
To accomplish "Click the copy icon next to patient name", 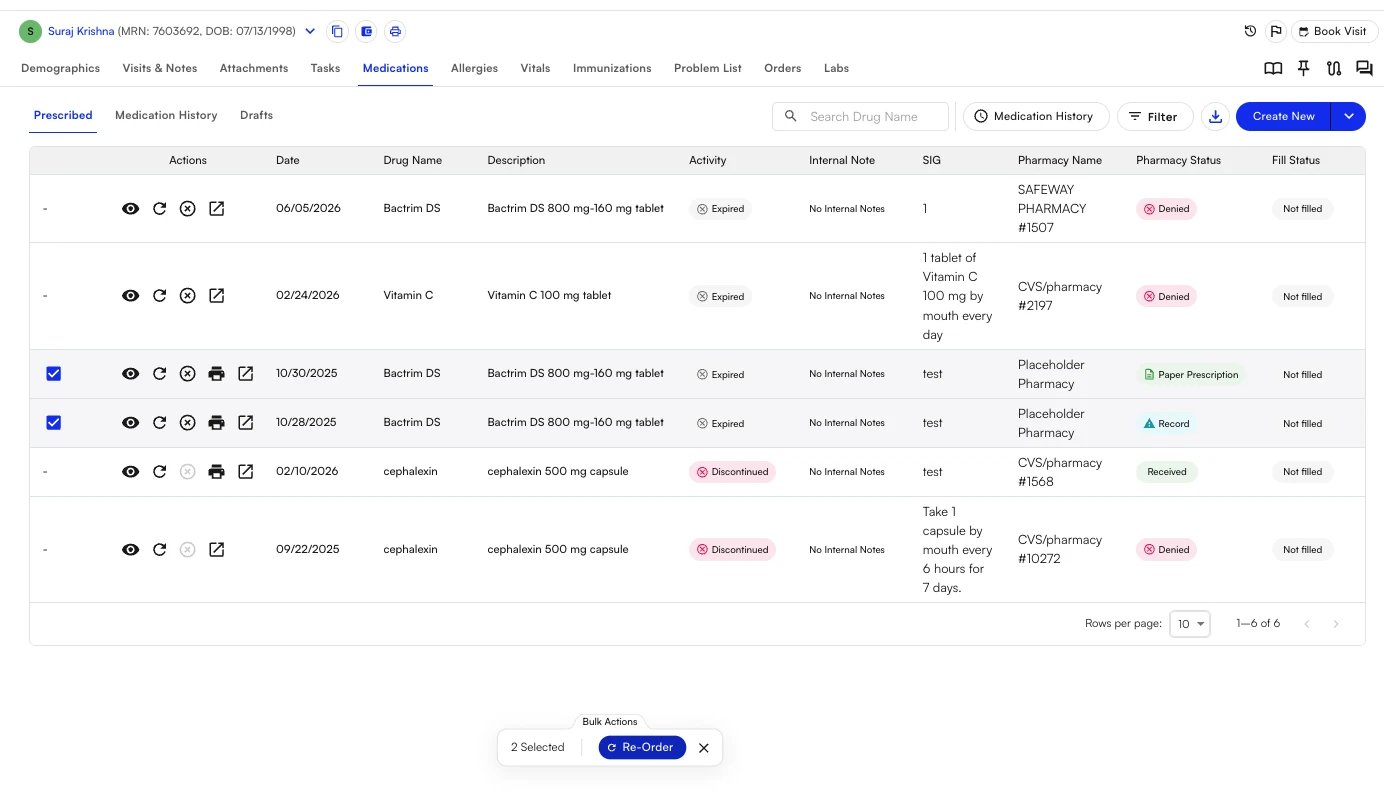I will [337, 31].
